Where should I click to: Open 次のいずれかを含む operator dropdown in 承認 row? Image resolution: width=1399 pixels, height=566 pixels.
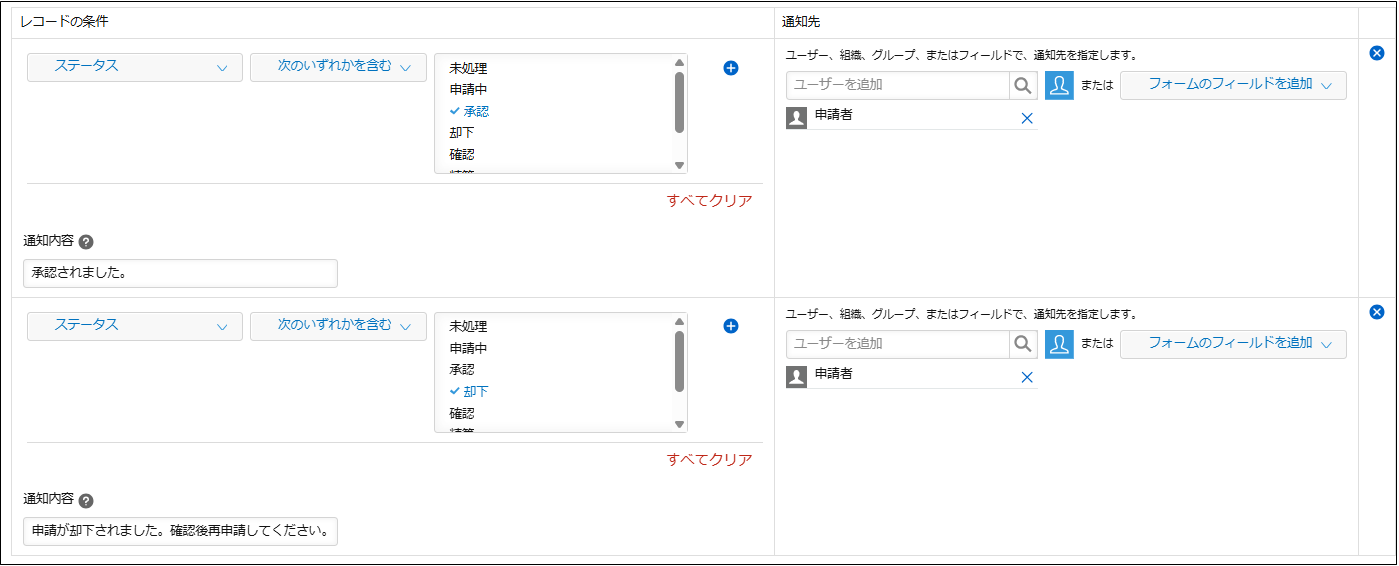coord(338,67)
